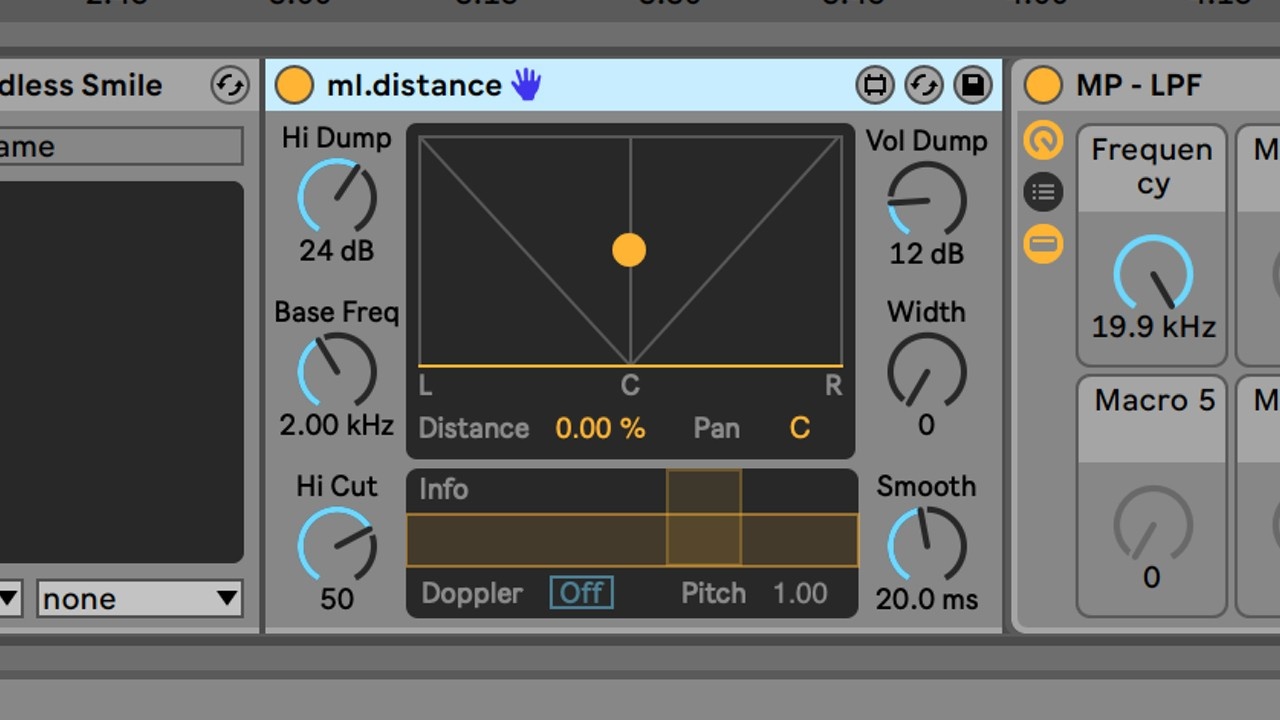Select the MP - LPF device title
This screenshot has height=720, width=1280.
[x=1139, y=85]
